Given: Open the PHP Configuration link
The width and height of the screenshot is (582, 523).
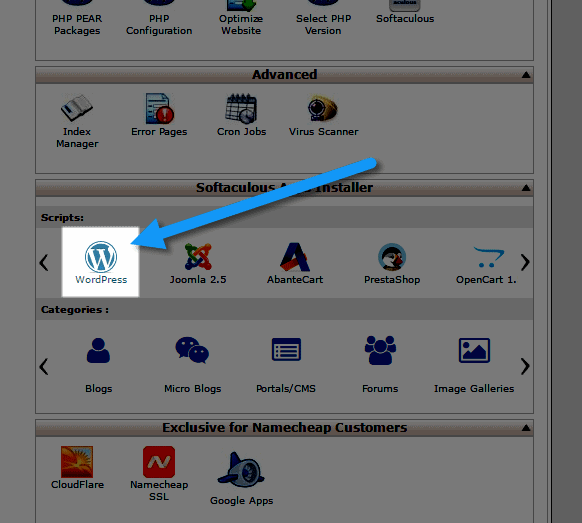Looking at the screenshot, I should coord(159,24).
